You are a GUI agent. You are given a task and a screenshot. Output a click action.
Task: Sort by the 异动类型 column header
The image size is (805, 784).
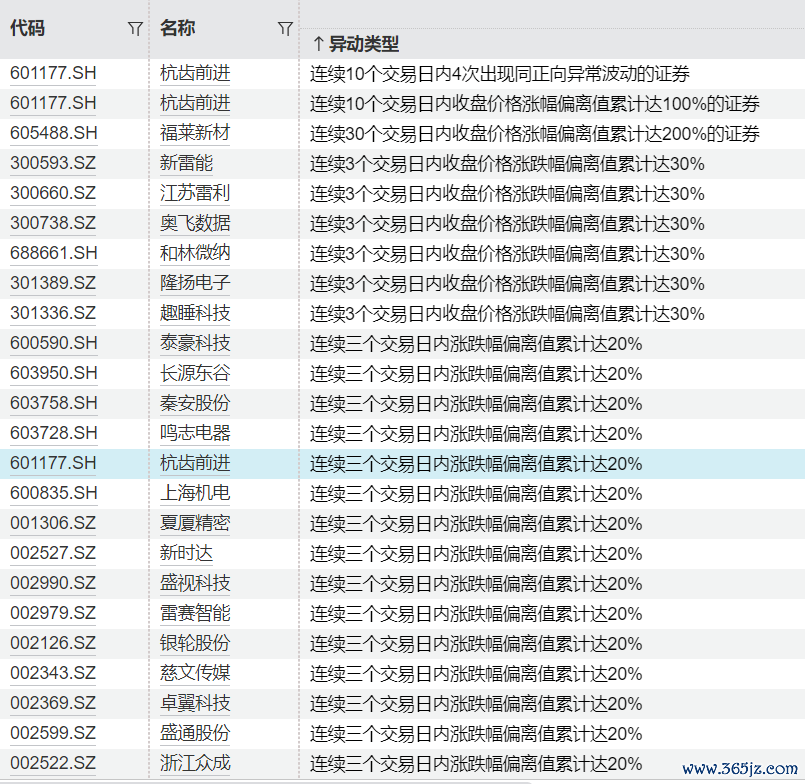[363, 44]
